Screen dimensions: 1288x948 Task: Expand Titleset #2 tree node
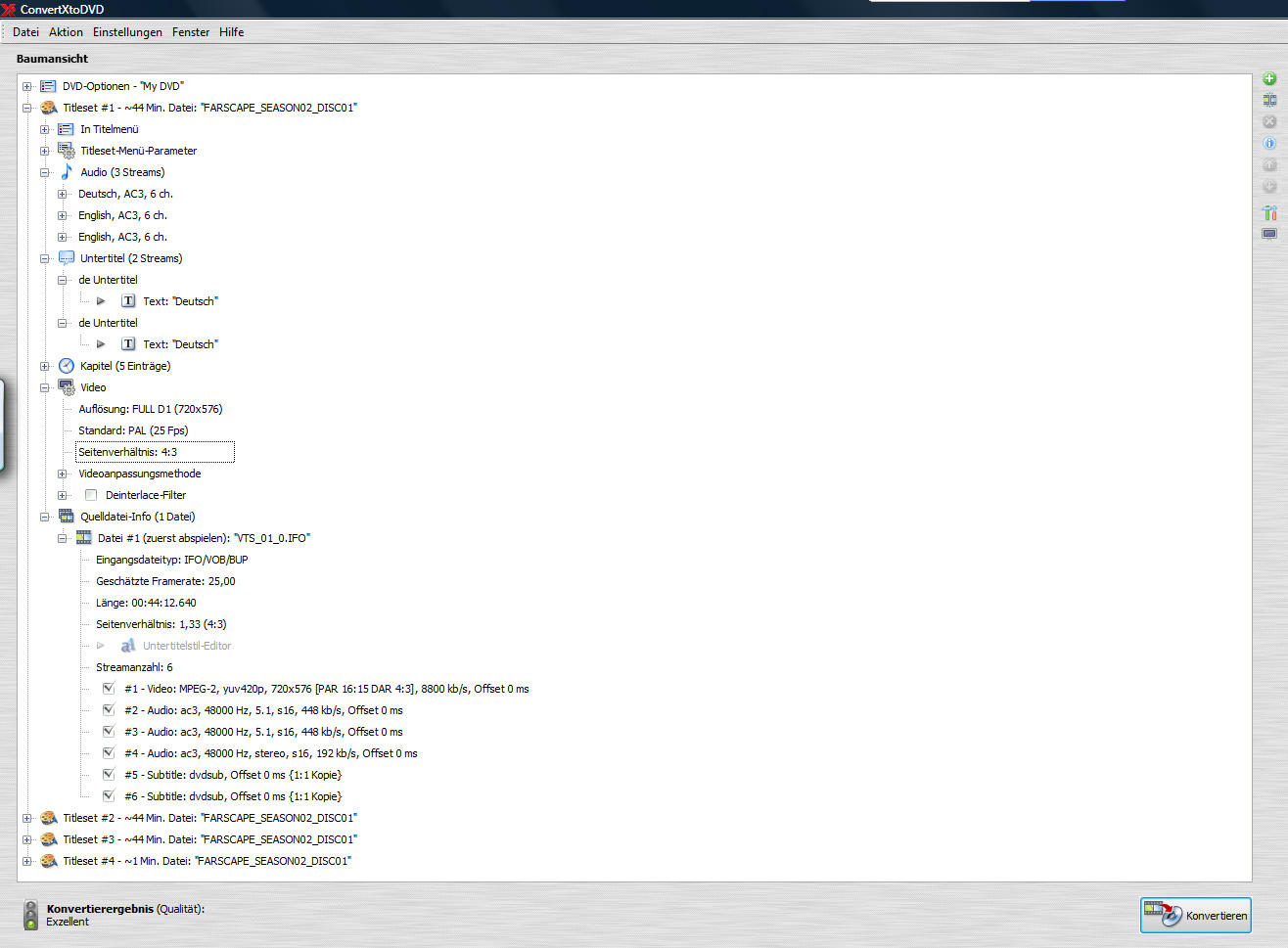[27, 818]
